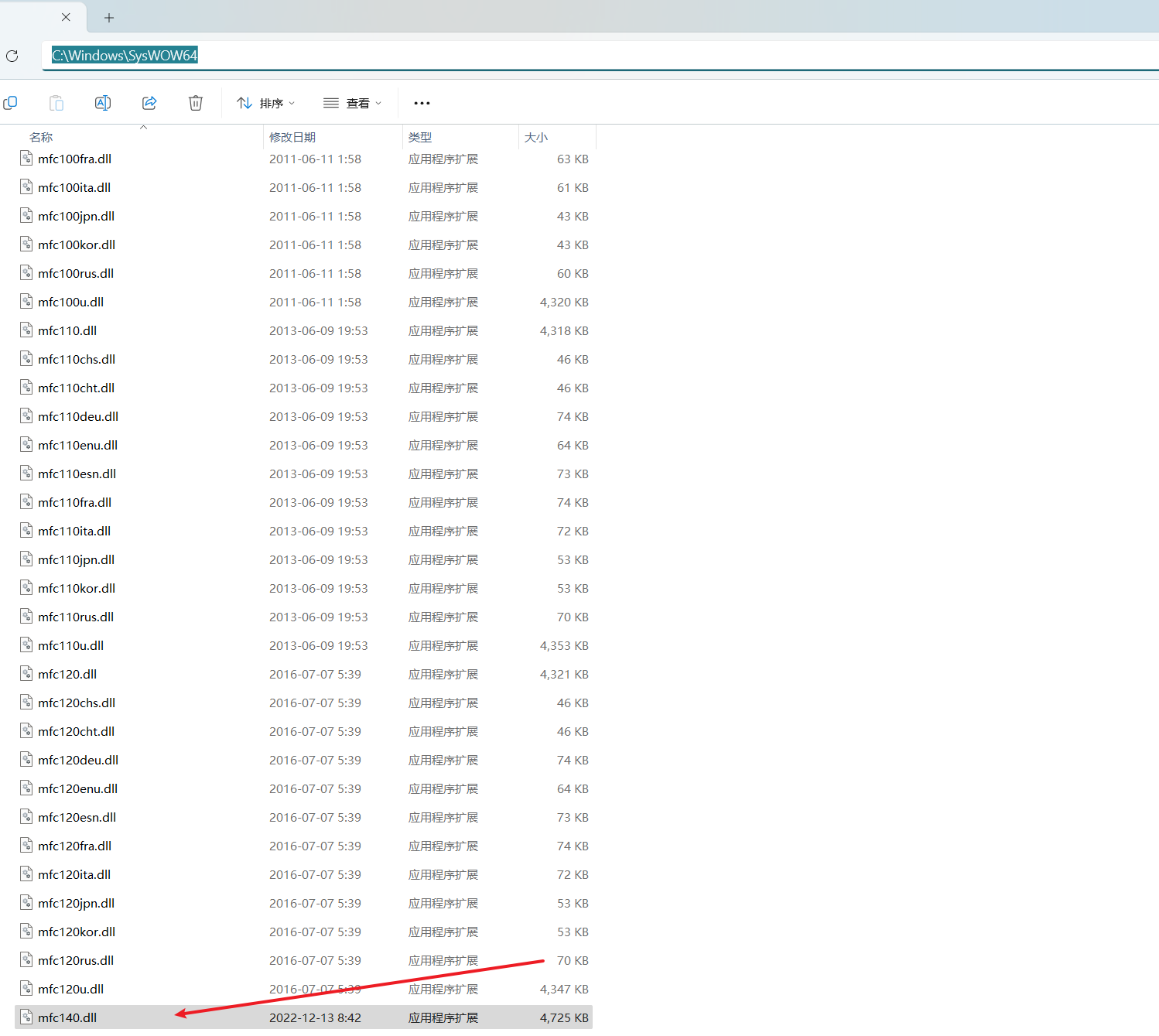
Task: Click the file icon of mfc140.dll
Action: point(26,1017)
